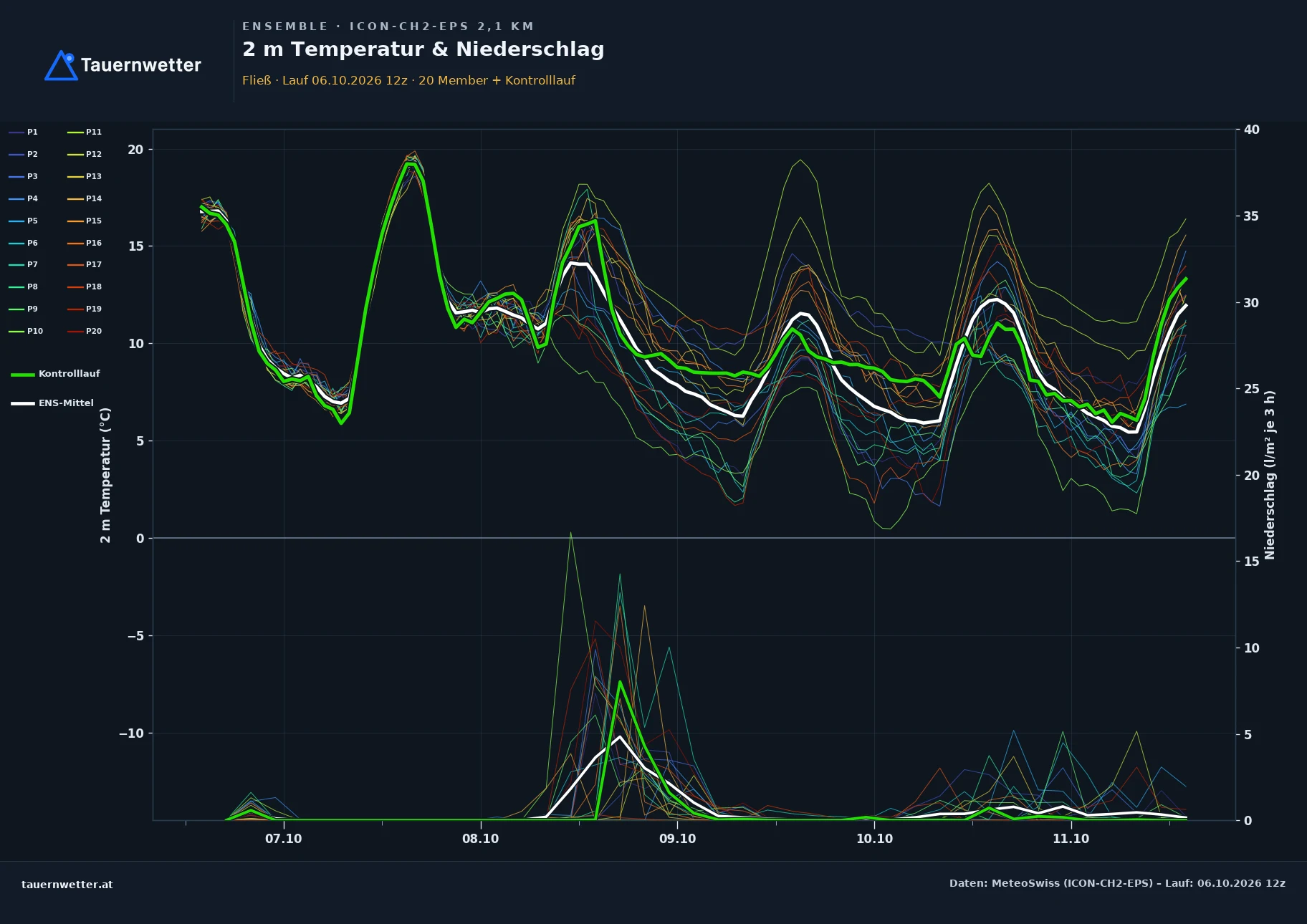Select the P20 legend entry
The width and height of the screenshot is (1307, 924).
pyautogui.click(x=85, y=331)
